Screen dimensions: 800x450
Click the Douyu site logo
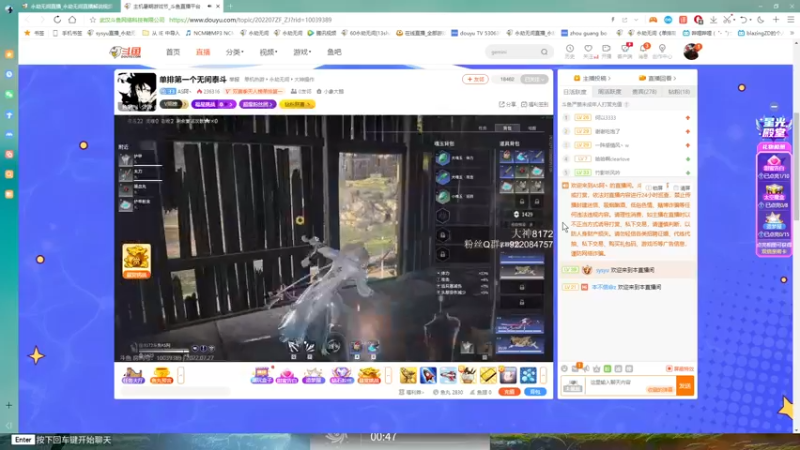[125, 52]
